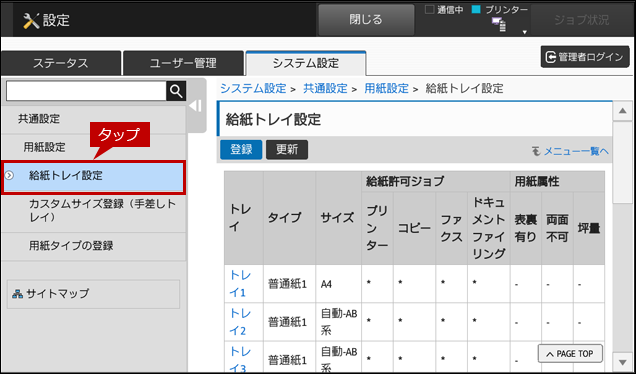Image resolution: width=636 pixels, height=374 pixels.
Task: Open the printer status dropdown arrow
Action: point(524,32)
